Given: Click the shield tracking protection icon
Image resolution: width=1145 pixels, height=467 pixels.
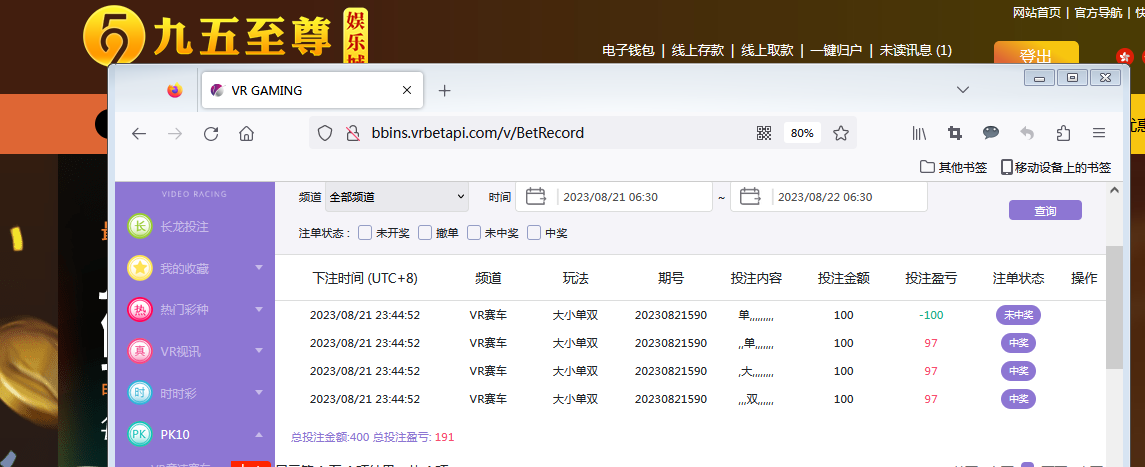Looking at the screenshot, I should (325, 133).
